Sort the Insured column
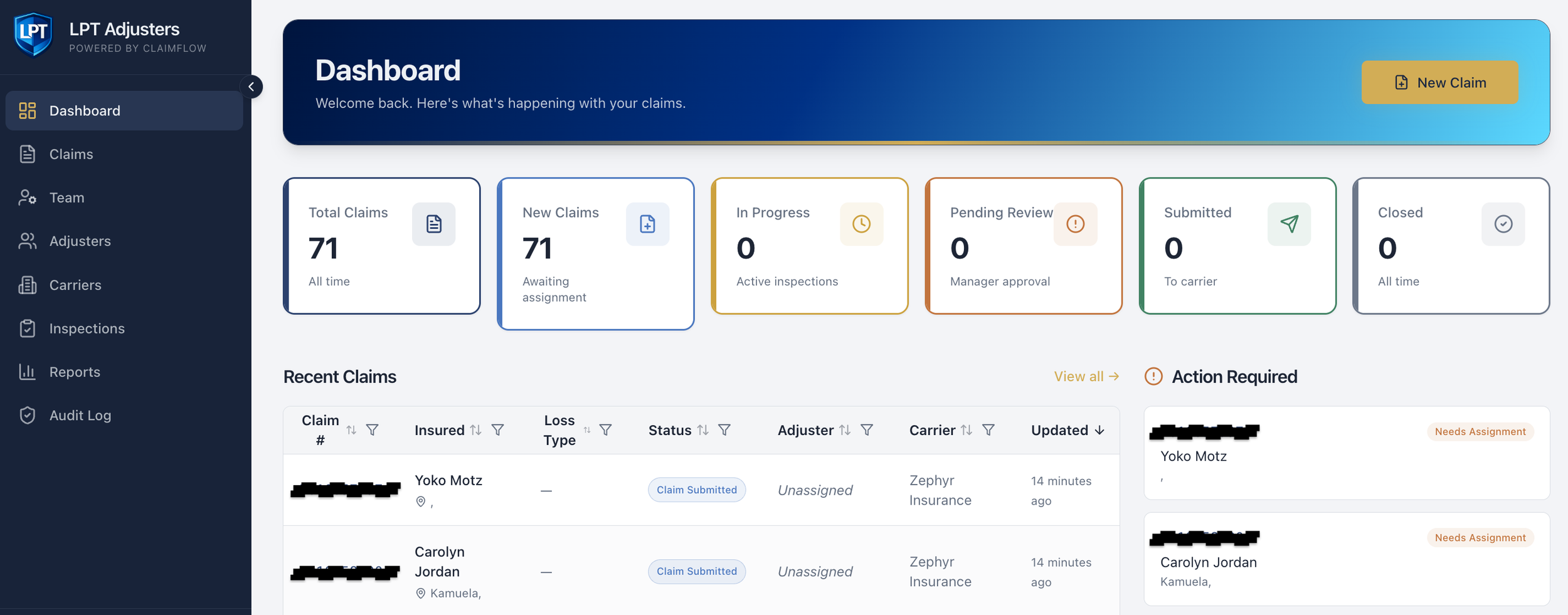 click(476, 430)
